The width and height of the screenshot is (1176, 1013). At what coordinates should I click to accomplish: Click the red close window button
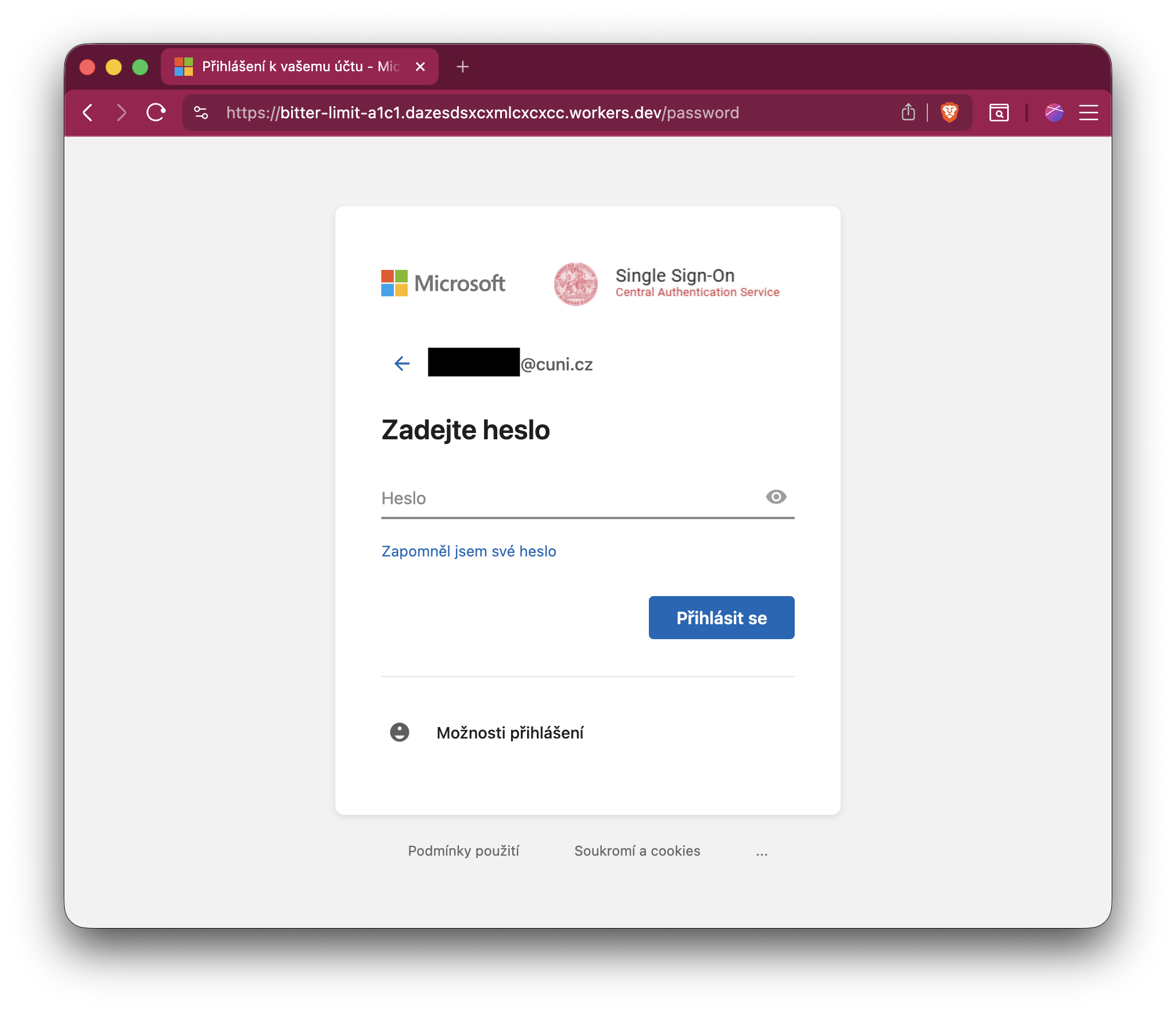click(x=87, y=67)
